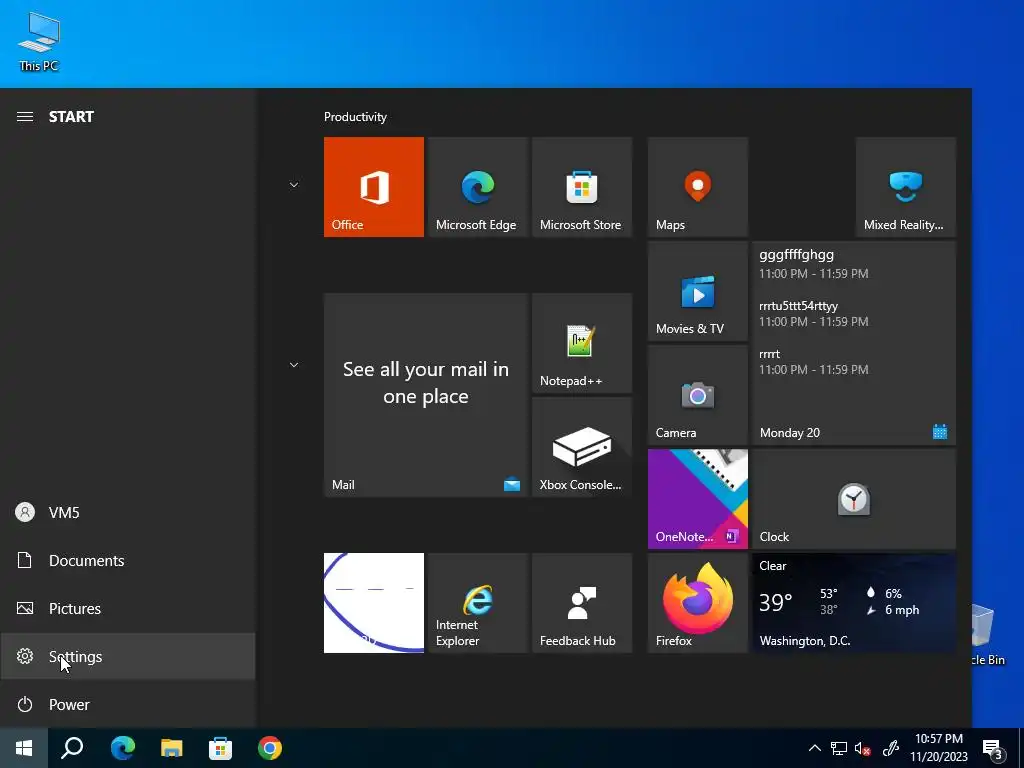Viewport: 1024px width, 768px height.
Task: Open Microsoft Store from taskbar
Action: [x=221, y=748]
